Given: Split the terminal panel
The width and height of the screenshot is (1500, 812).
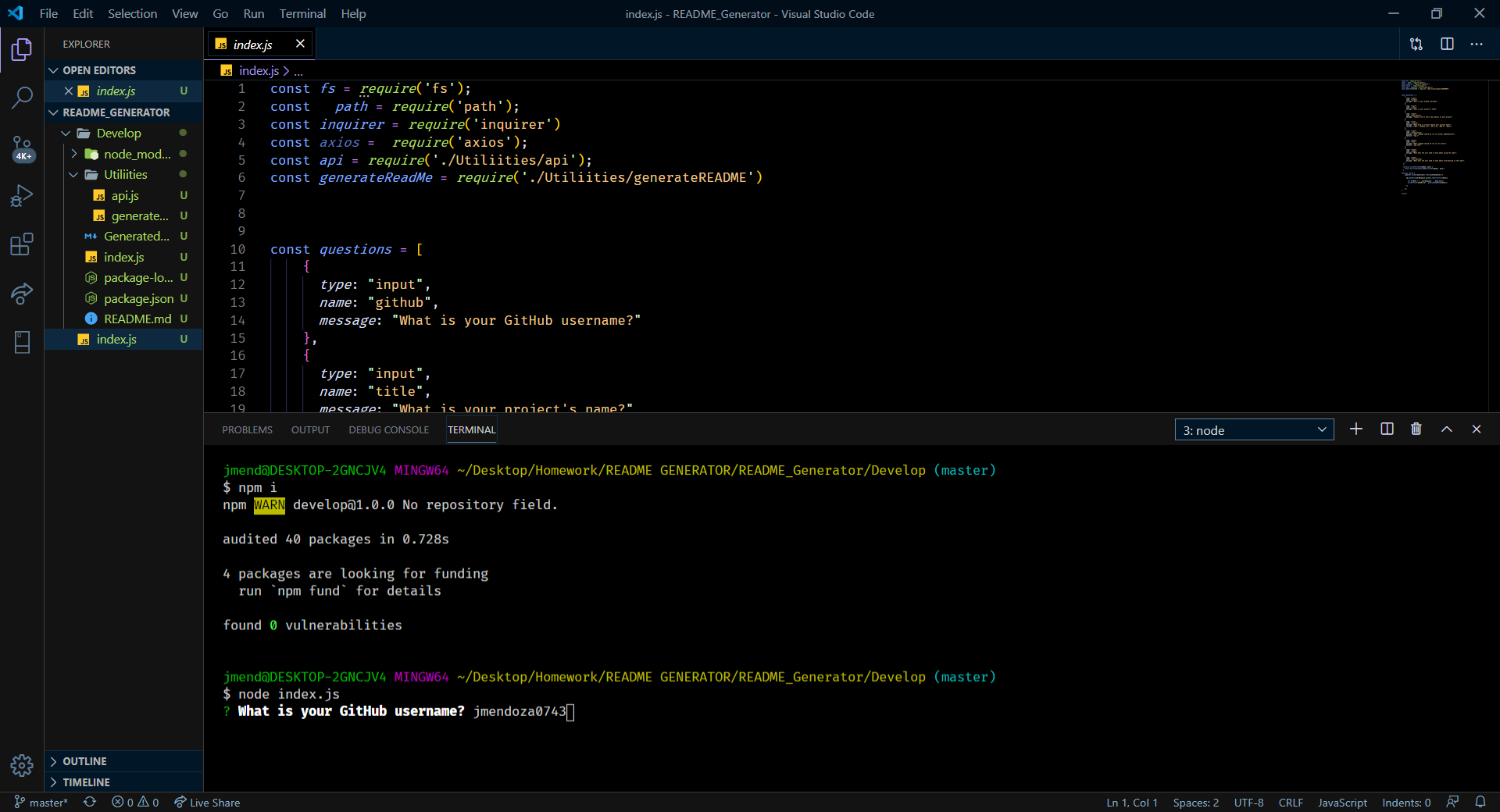Looking at the screenshot, I should click(1387, 429).
